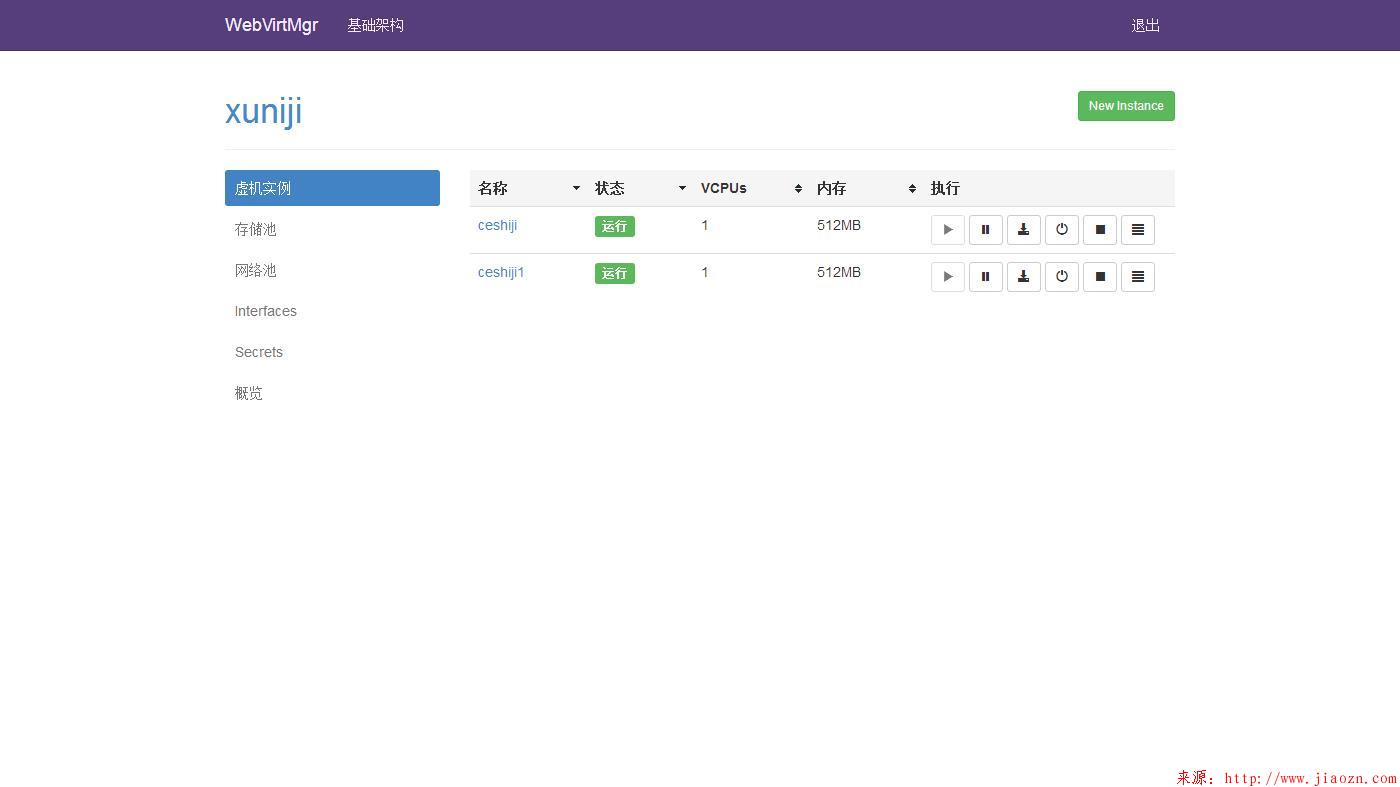The image size is (1400, 787).
Task: Click the save/download icon for ceshiji1
Action: (1023, 277)
